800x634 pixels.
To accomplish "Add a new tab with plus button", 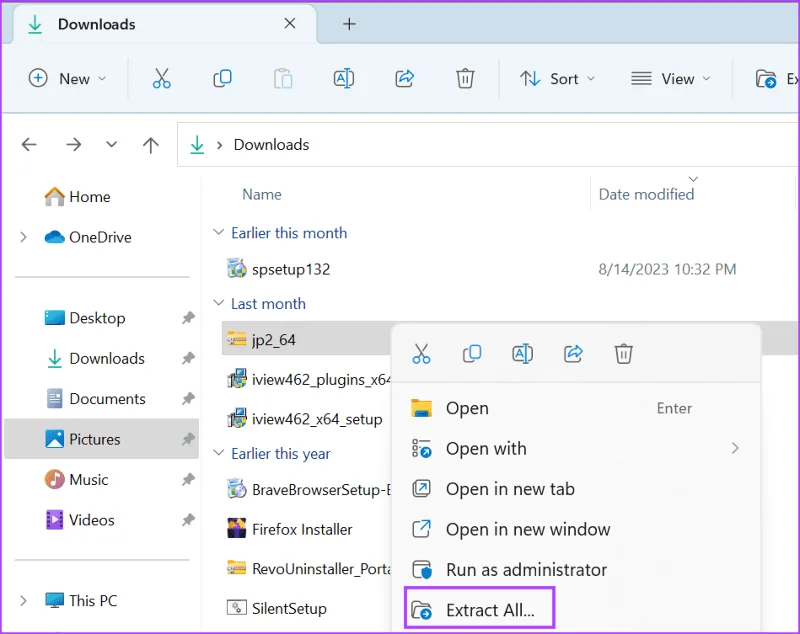I will [349, 24].
